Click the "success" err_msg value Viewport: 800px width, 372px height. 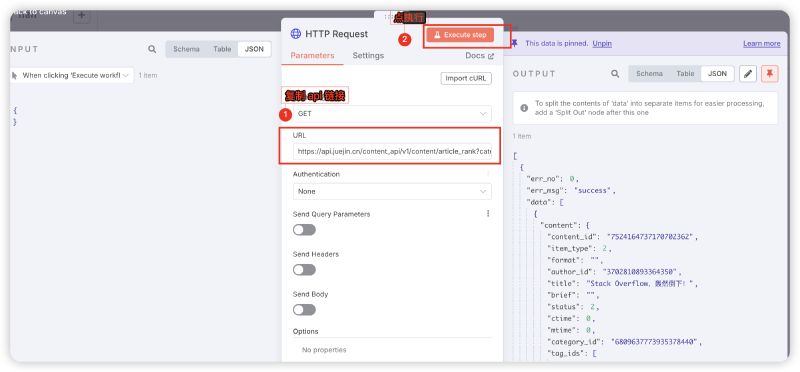592,190
